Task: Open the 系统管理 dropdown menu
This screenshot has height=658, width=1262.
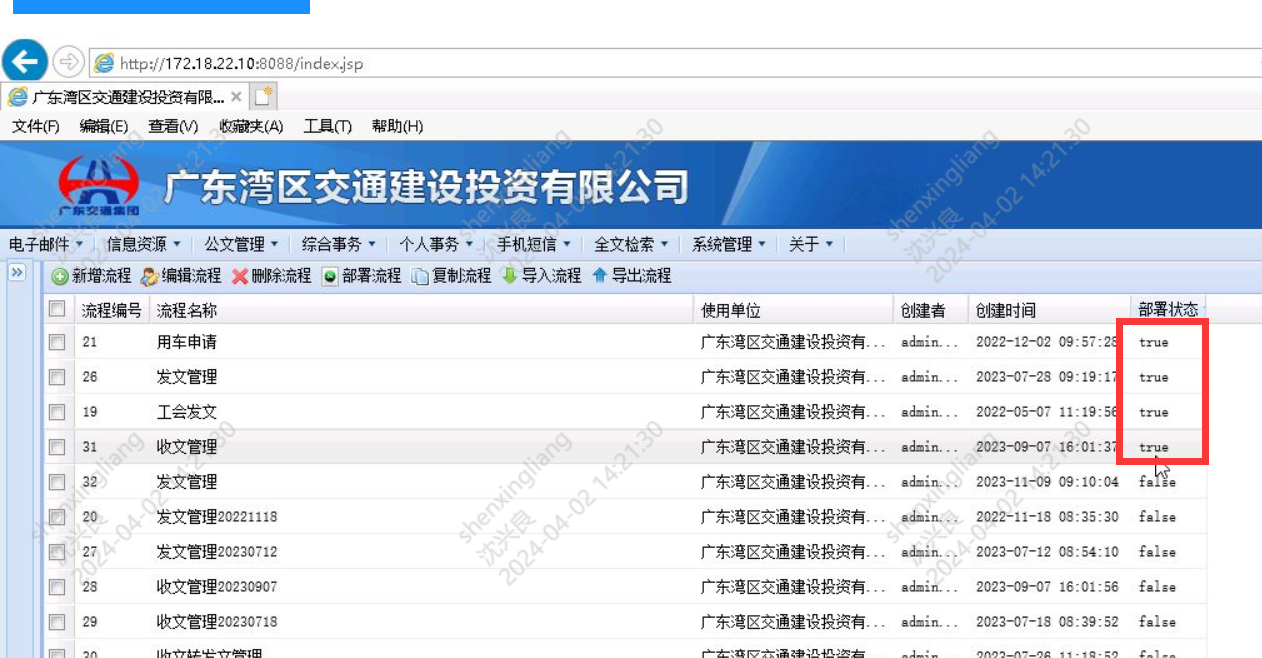Action: 729,244
